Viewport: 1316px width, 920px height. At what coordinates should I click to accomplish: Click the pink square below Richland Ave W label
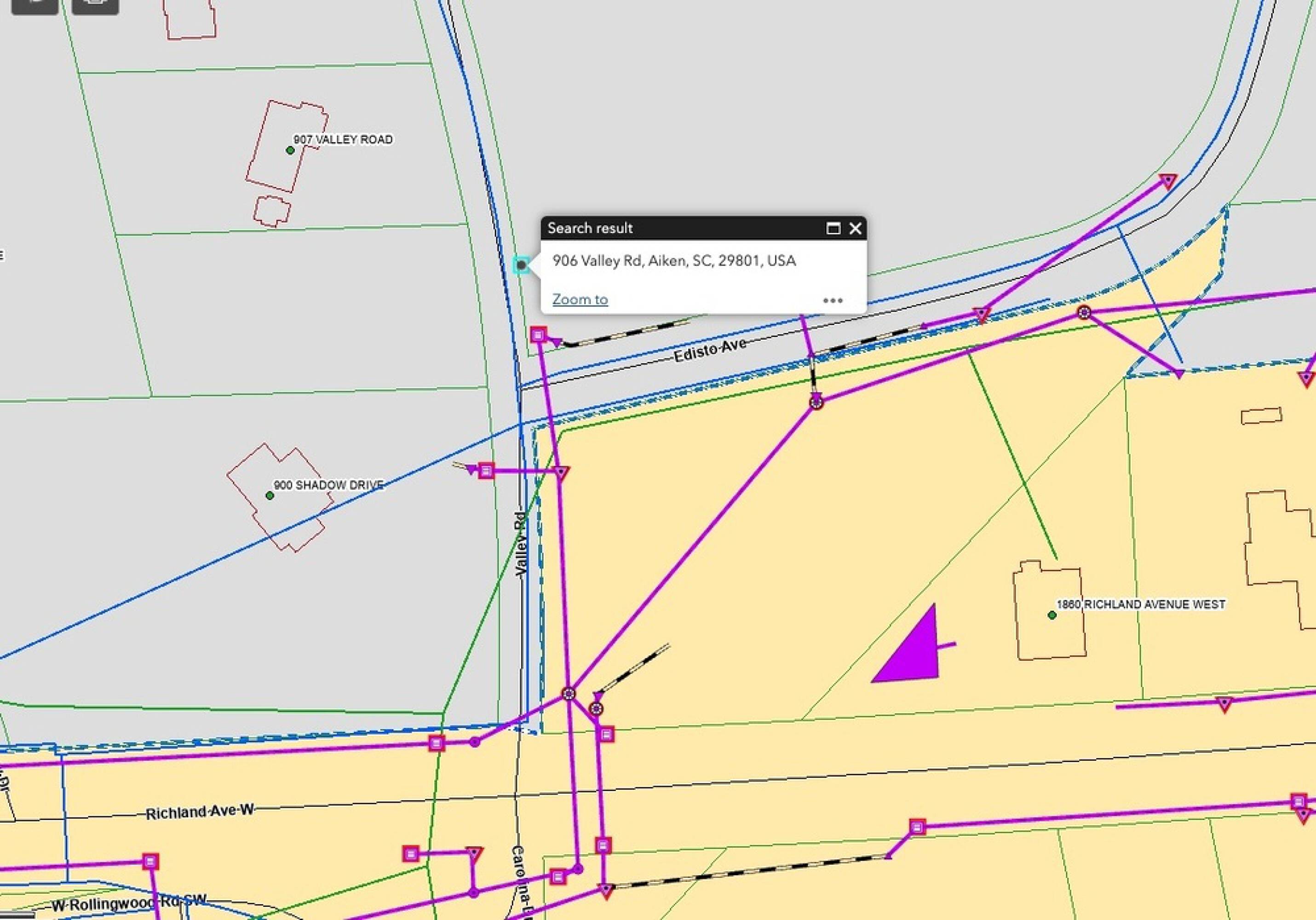[150, 862]
